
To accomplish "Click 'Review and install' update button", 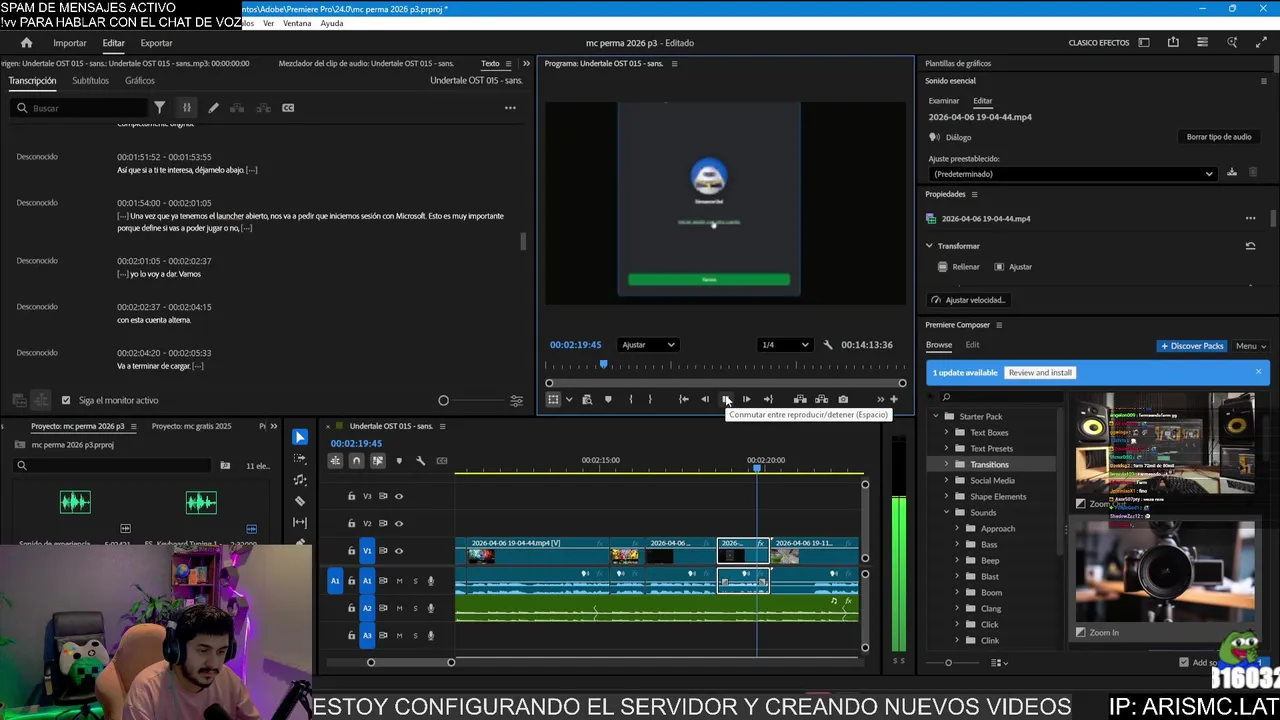I will [x=1040, y=373].
